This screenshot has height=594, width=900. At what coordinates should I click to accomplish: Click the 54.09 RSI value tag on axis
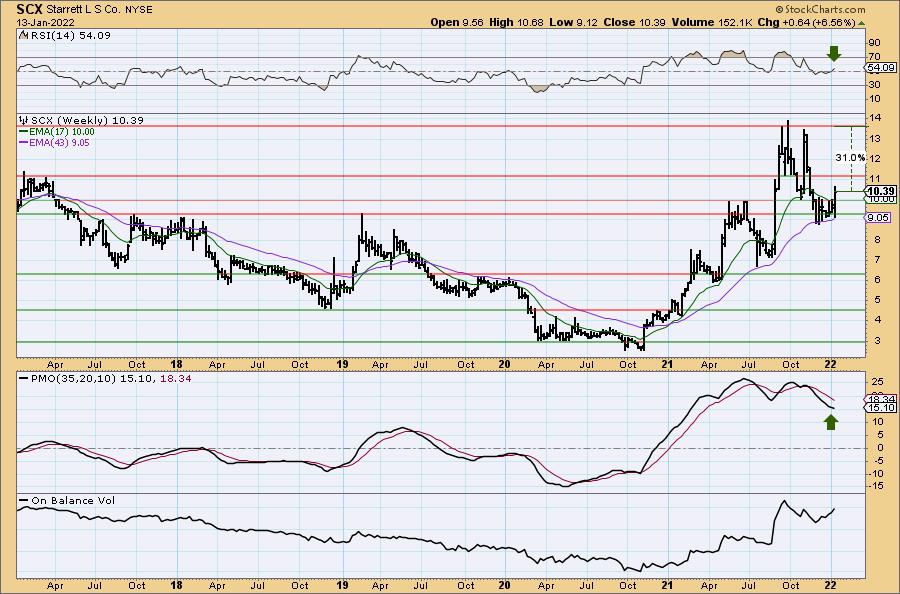pyautogui.click(x=880, y=68)
